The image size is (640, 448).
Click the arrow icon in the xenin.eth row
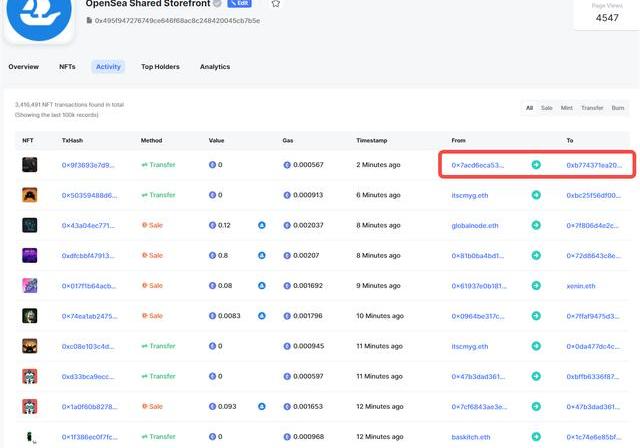(x=536, y=286)
